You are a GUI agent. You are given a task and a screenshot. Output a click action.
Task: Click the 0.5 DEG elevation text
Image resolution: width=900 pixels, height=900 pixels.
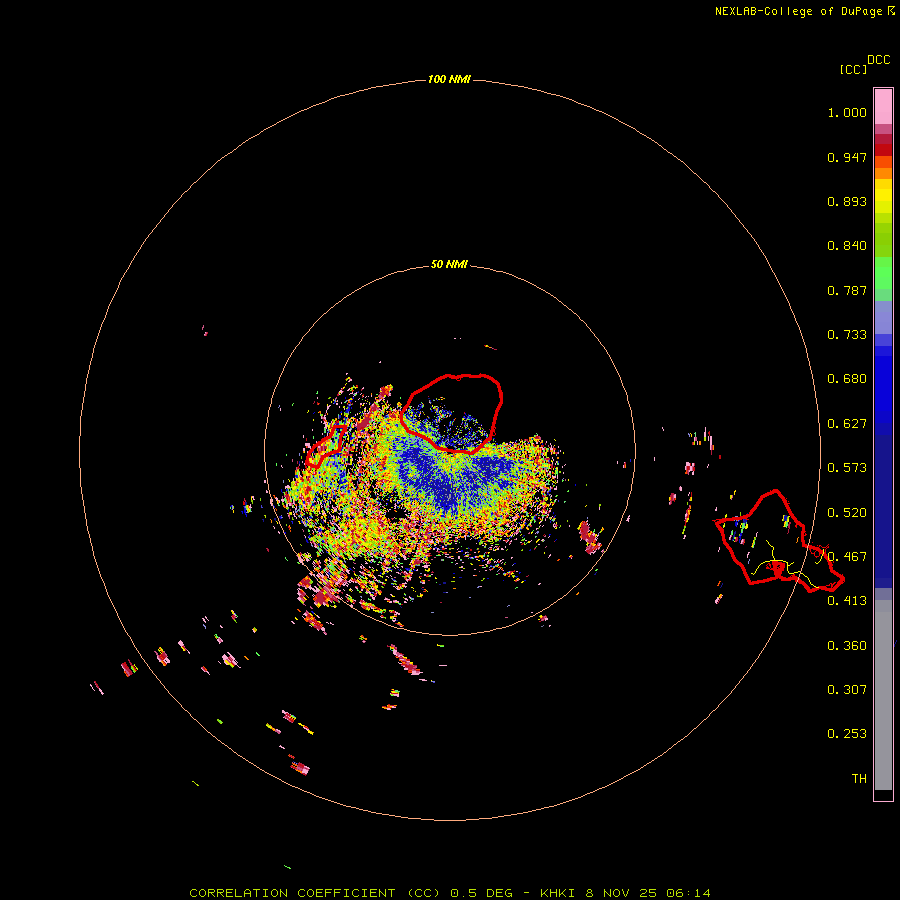click(x=481, y=893)
